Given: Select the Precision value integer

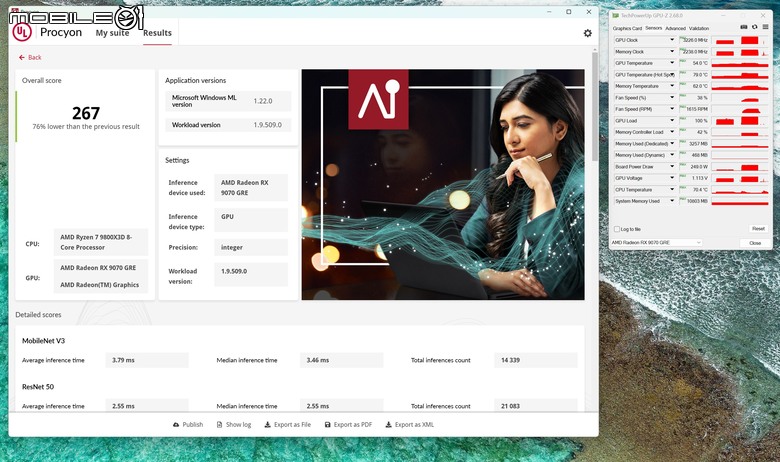Looking at the screenshot, I should point(251,247).
